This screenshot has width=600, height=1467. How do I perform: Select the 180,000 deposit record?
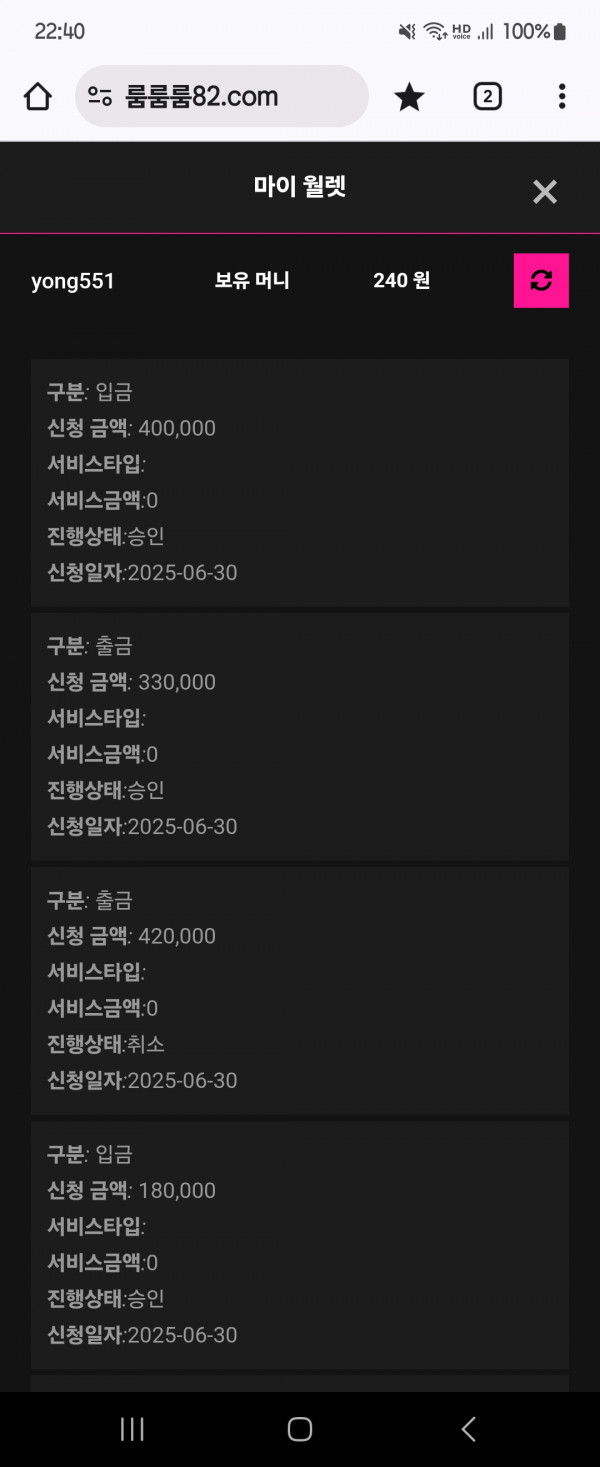(300, 1244)
